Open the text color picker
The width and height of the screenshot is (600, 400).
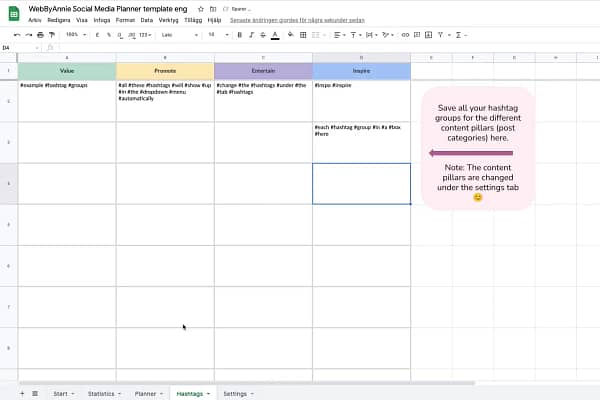click(x=275, y=35)
